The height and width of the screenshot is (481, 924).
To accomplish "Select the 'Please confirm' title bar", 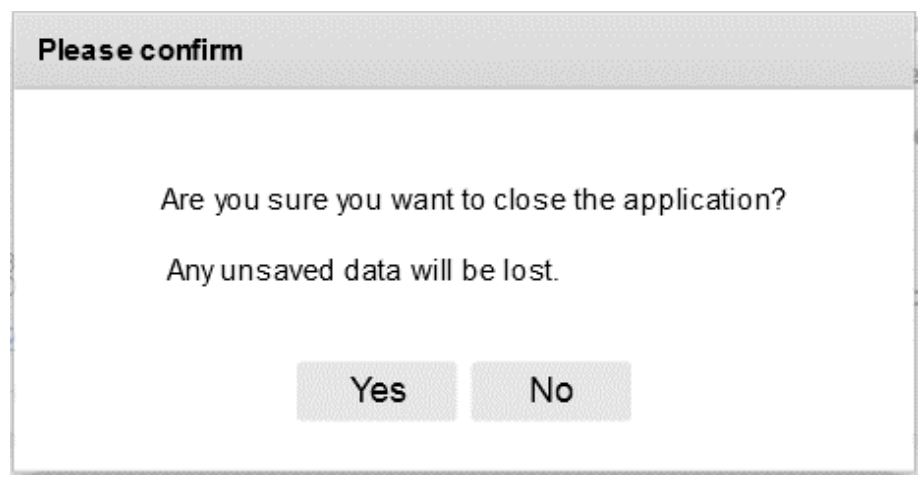I will (x=464, y=51).
